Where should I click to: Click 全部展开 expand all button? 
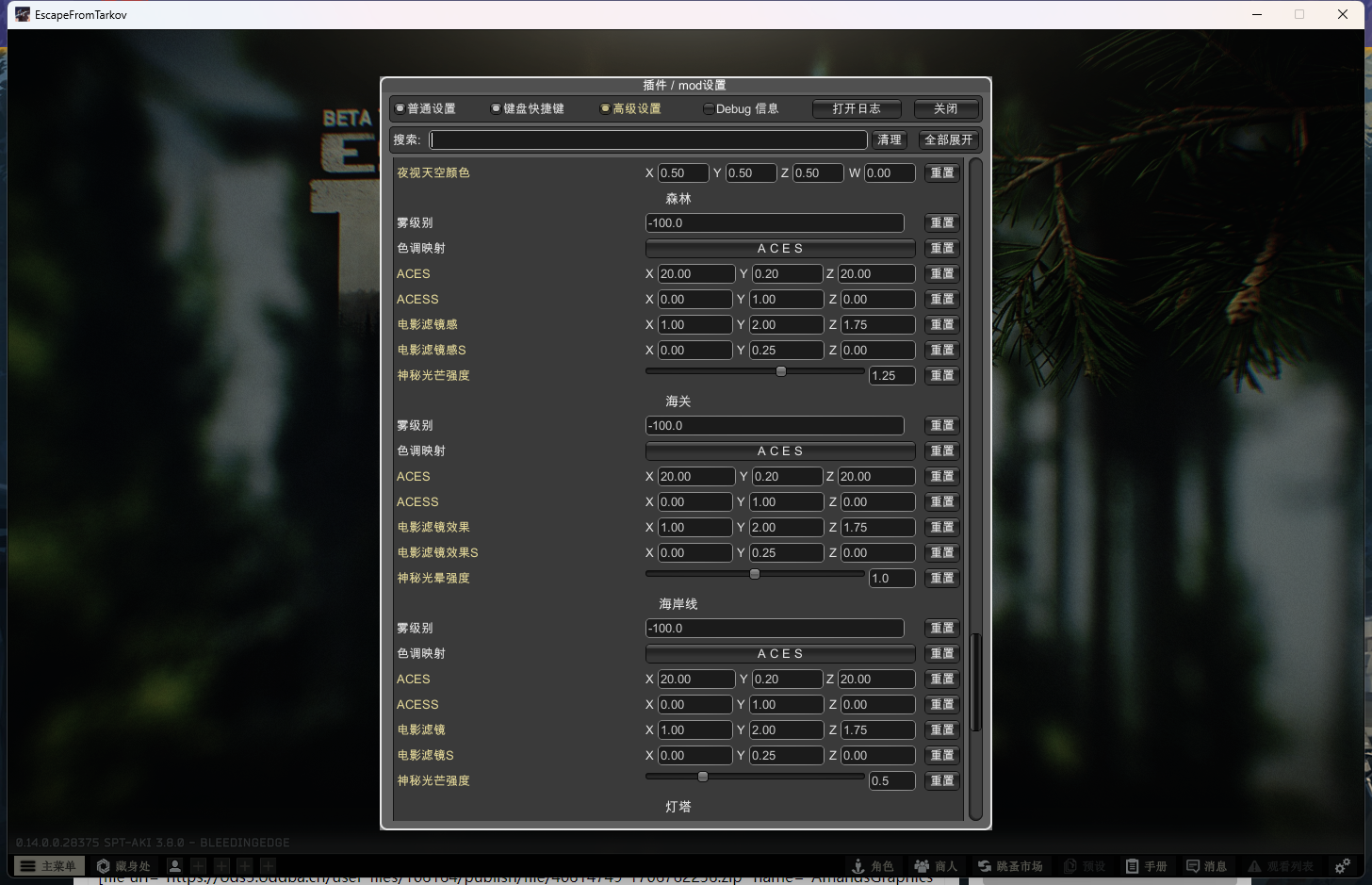point(949,139)
